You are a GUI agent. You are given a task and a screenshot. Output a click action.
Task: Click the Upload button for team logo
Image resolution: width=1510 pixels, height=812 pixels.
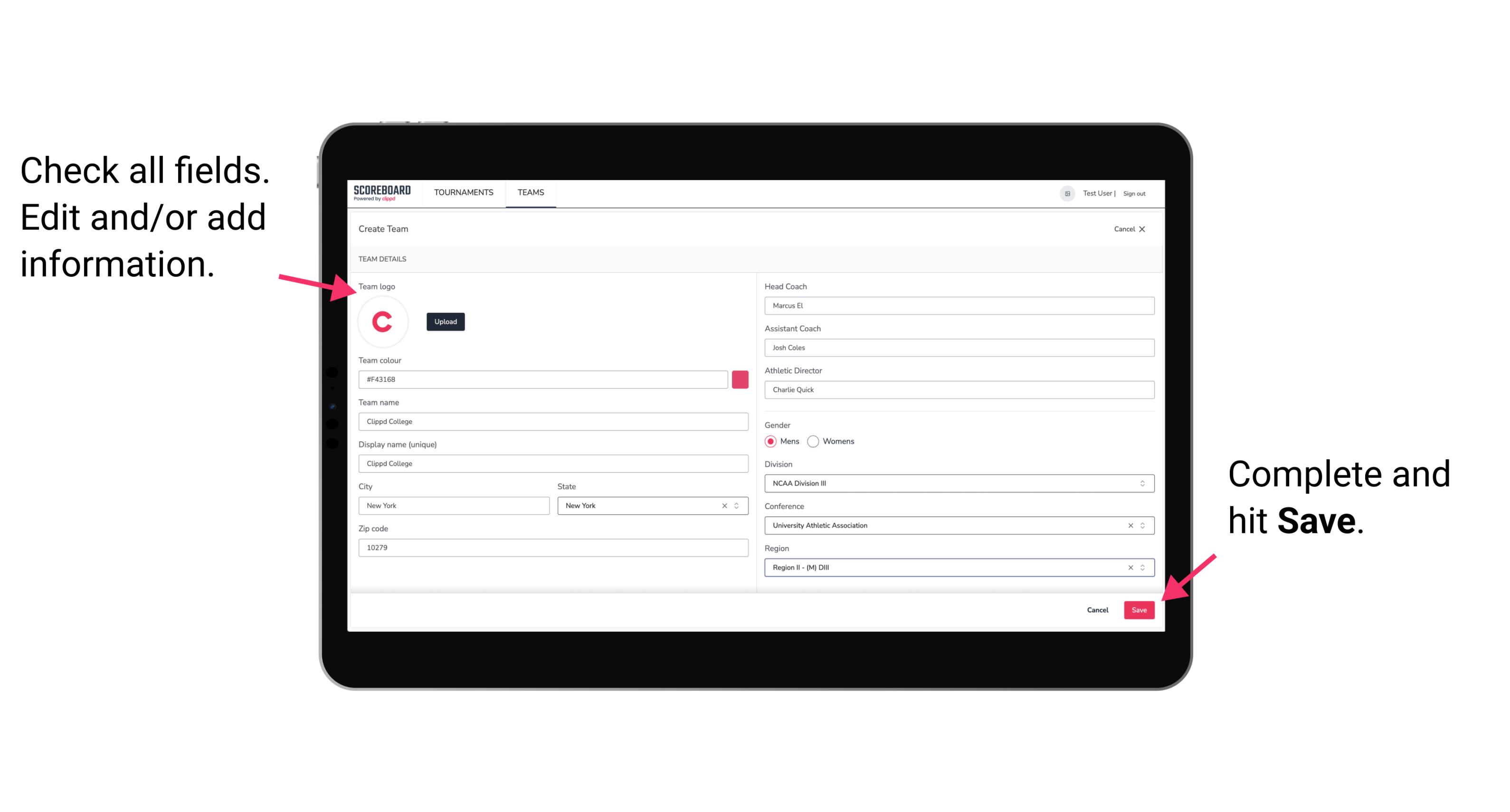pos(446,321)
